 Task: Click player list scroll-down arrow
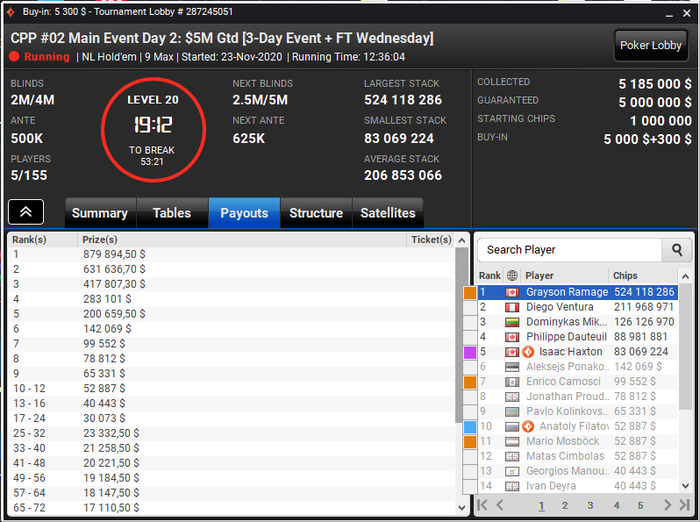click(x=686, y=486)
